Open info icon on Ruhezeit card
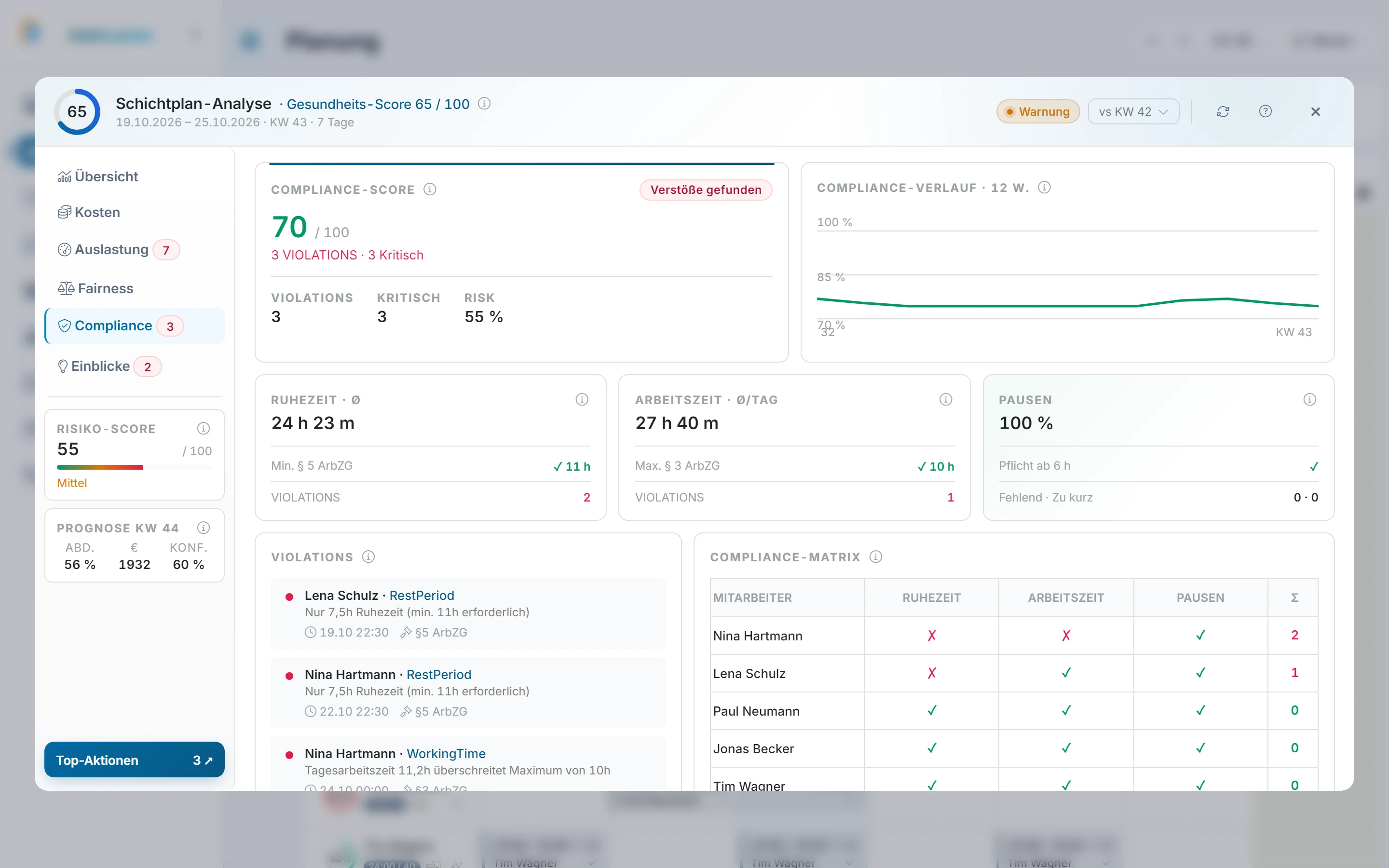 [582, 400]
